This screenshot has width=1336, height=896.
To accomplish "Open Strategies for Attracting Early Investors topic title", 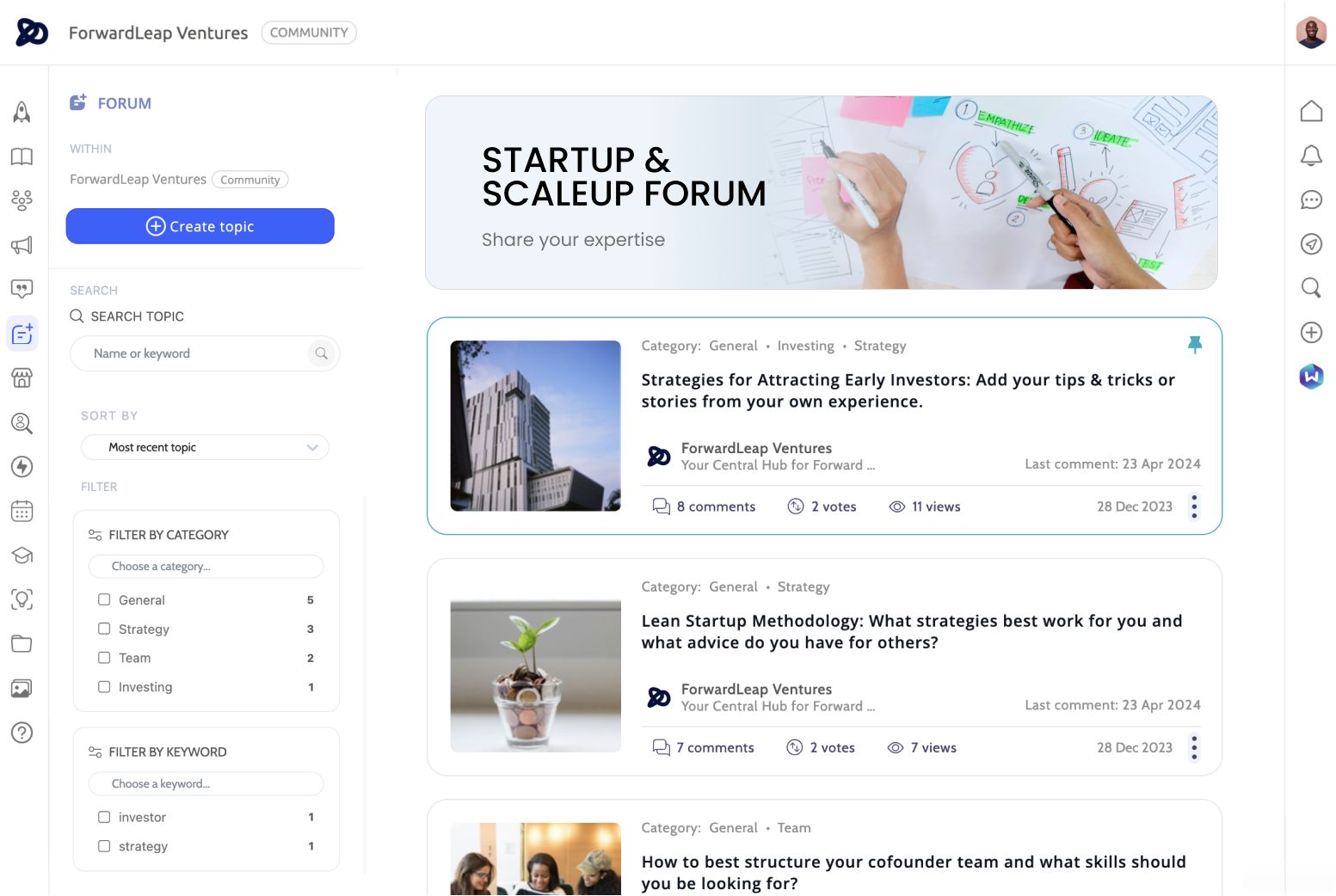I will 908,390.
